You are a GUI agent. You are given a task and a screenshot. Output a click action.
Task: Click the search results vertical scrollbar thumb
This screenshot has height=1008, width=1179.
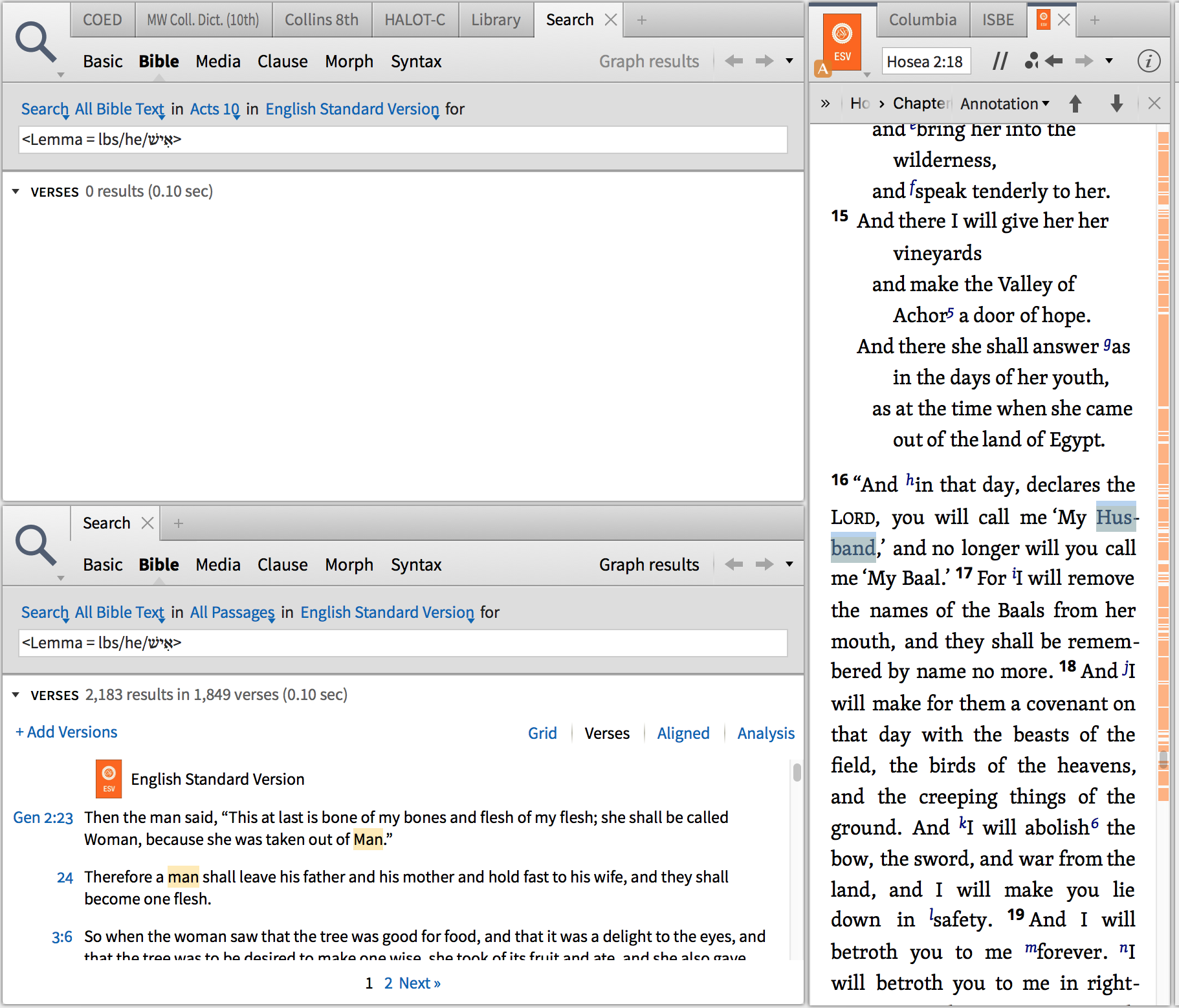tap(797, 772)
